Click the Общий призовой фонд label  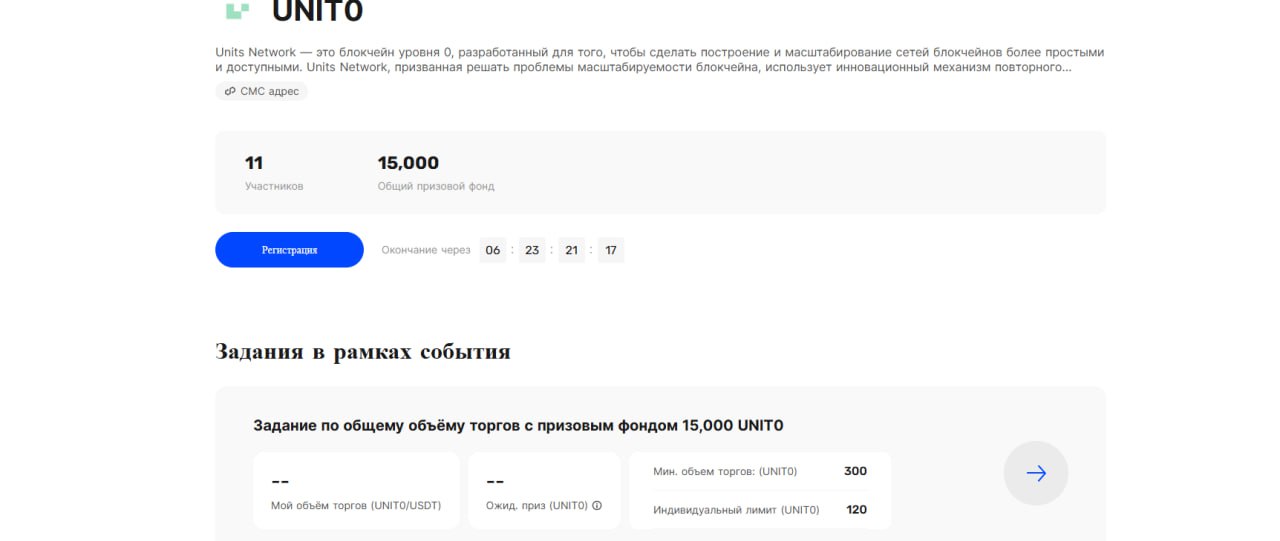click(436, 186)
